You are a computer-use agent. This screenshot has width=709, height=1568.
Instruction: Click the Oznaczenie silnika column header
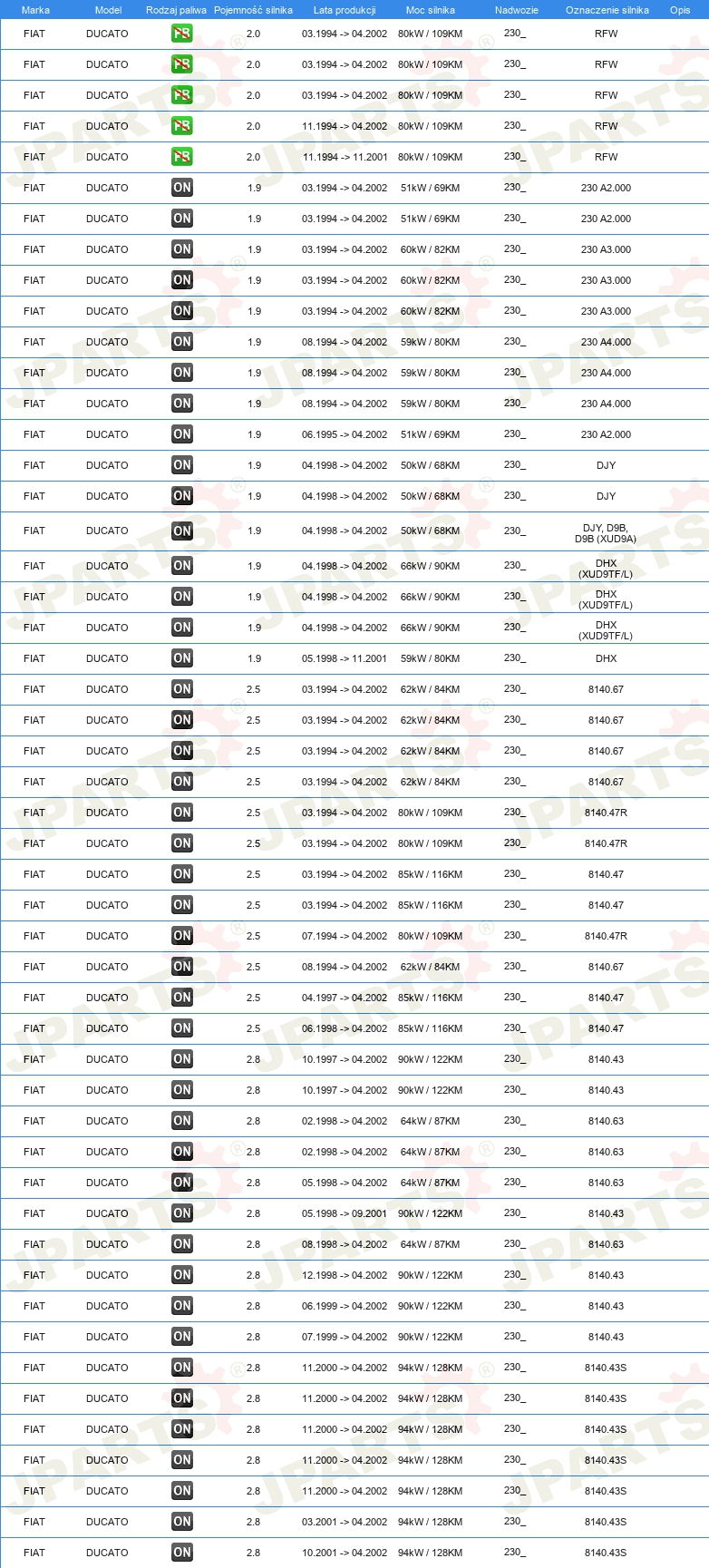click(x=607, y=10)
